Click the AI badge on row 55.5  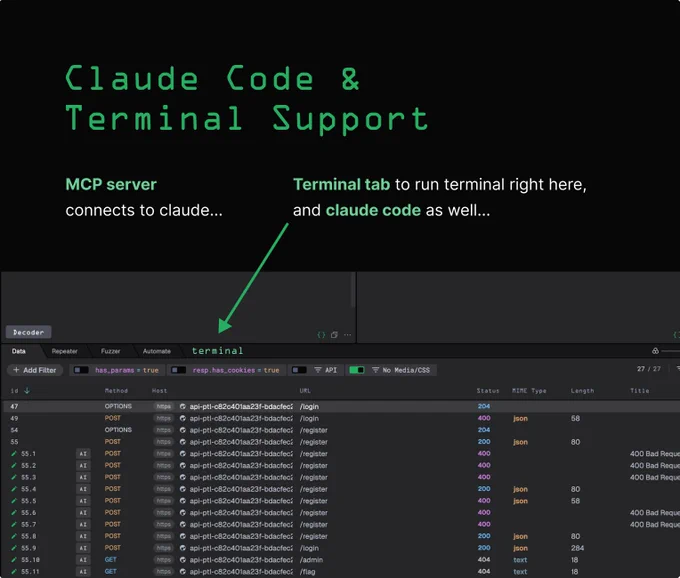coord(83,501)
